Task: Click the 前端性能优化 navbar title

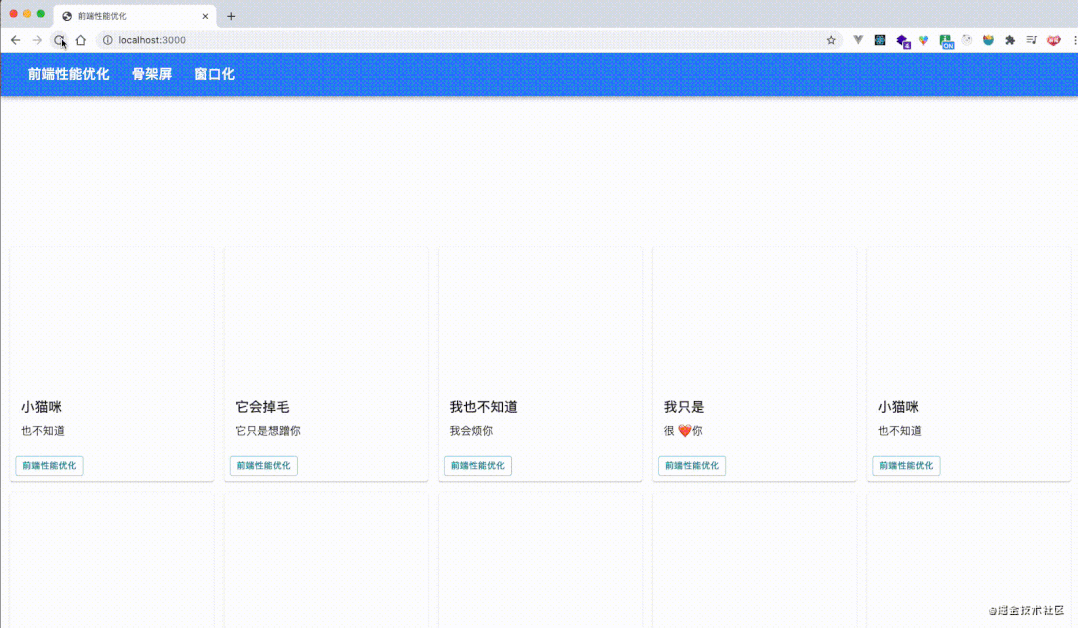Action: coord(68,74)
